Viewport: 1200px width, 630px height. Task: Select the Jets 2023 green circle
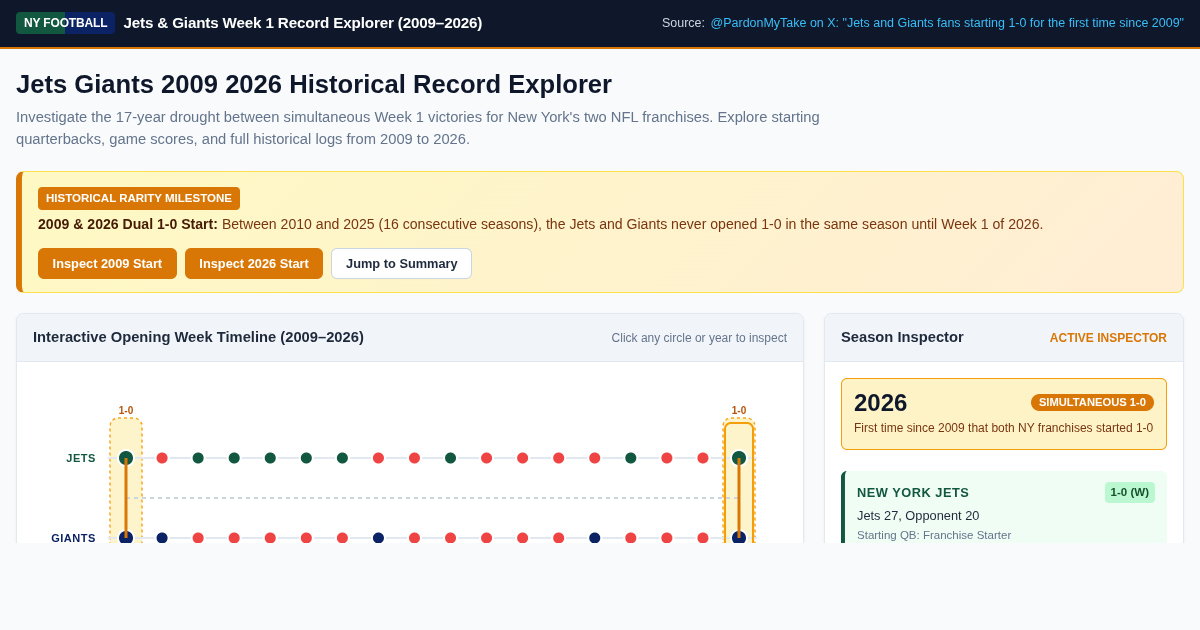pyautogui.click(x=630, y=458)
